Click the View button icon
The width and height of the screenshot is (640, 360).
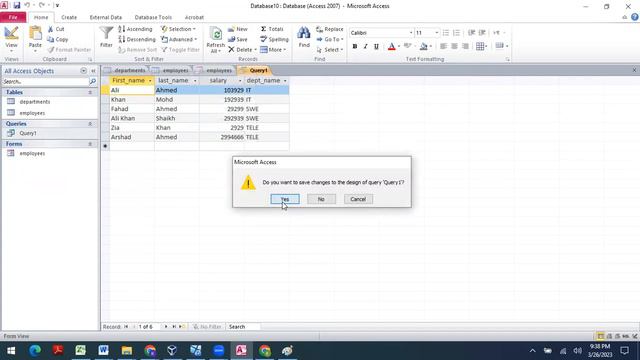pyautogui.click(x=11, y=33)
